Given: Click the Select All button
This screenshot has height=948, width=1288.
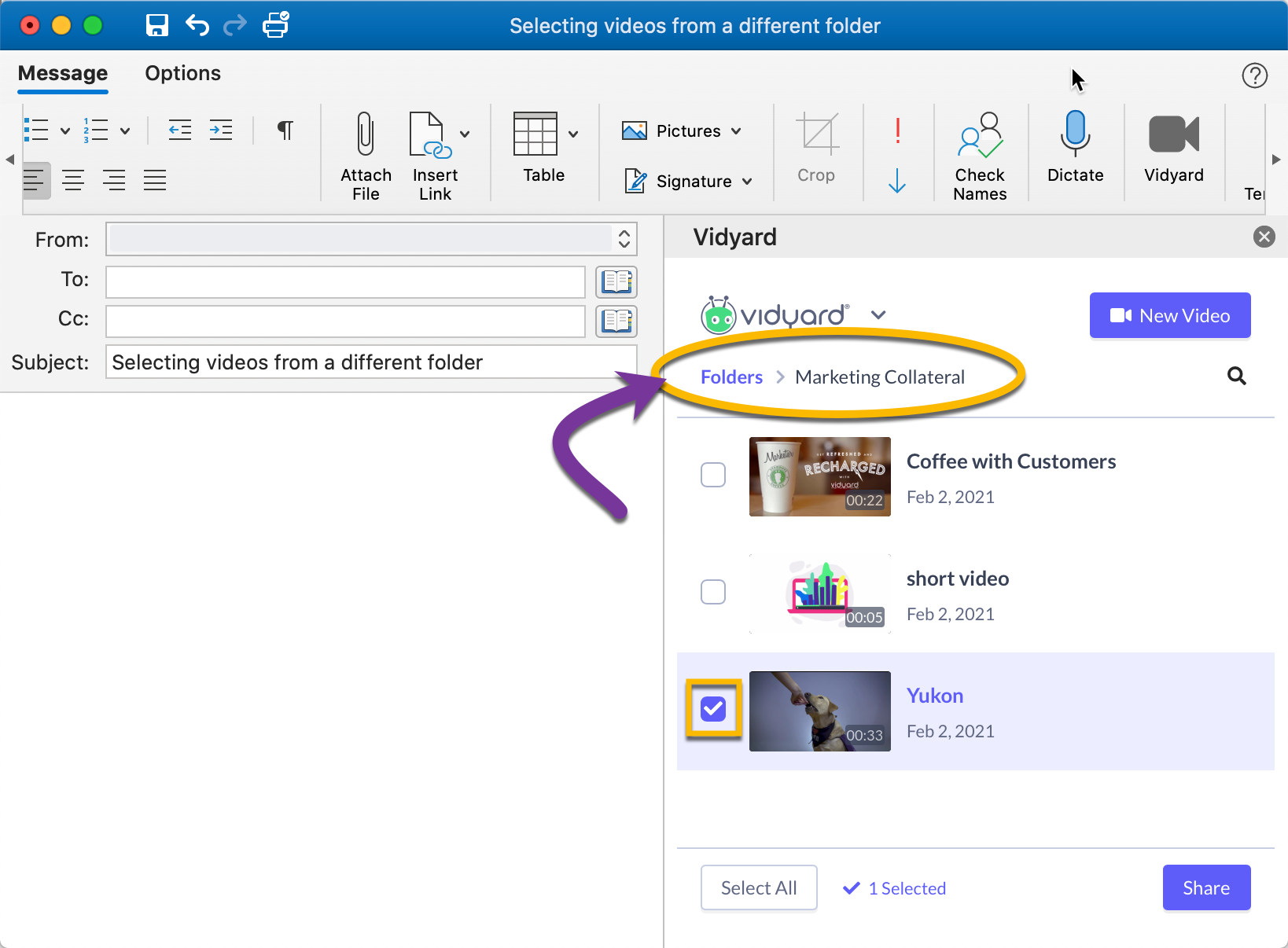Looking at the screenshot, I should 759,887.
